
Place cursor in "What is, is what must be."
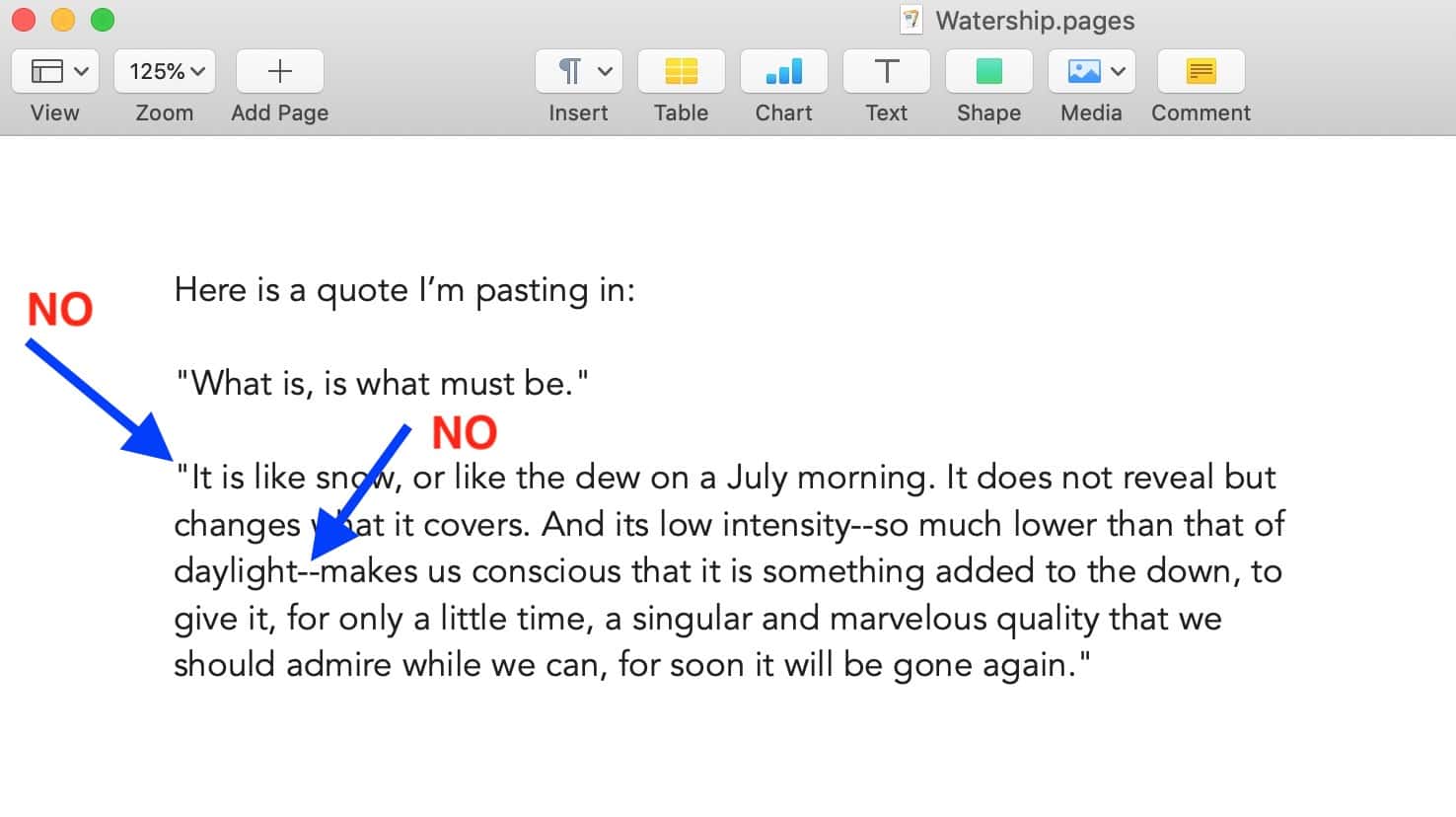[382, 383]
